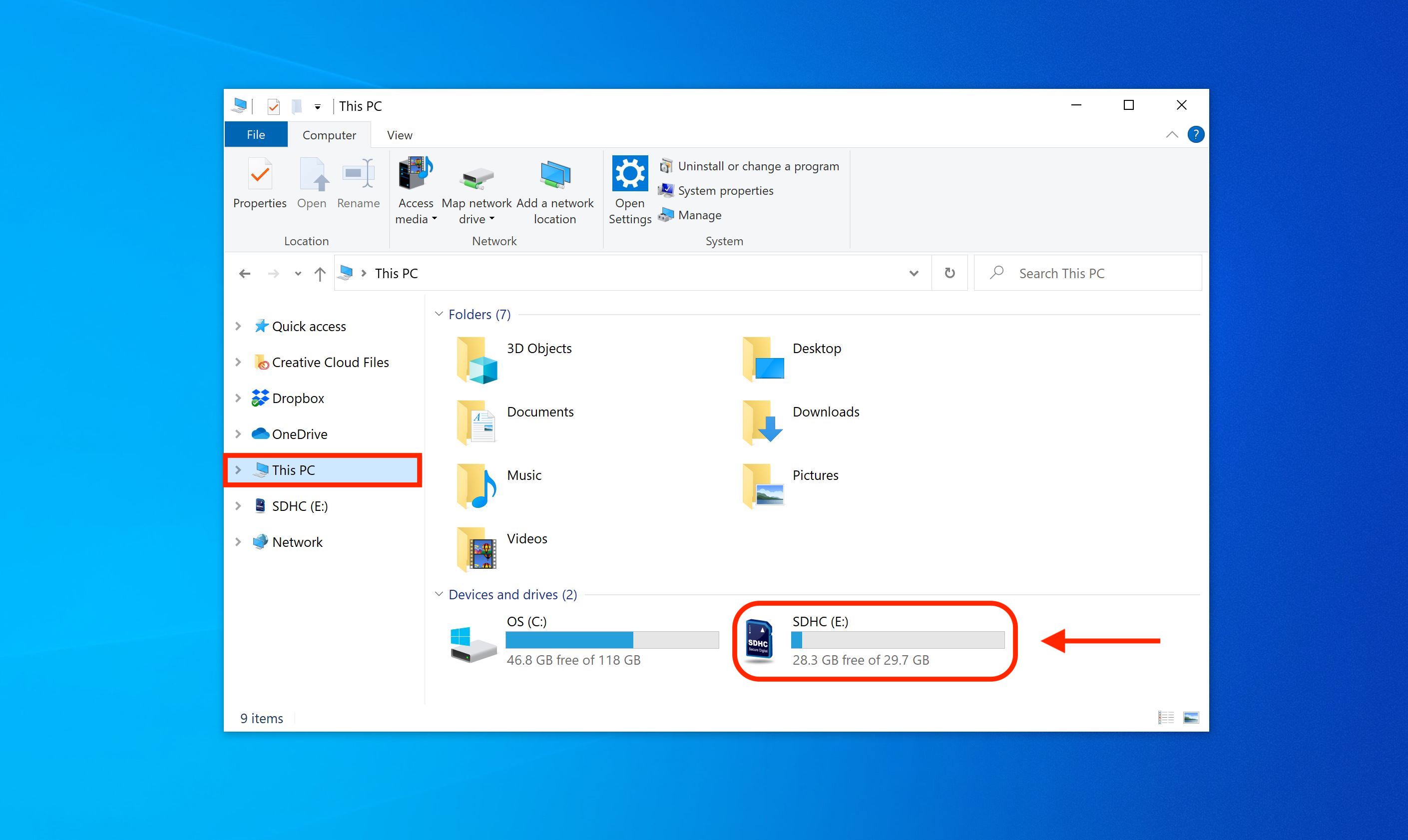Image resolution: width=1408 pixels, height=840 pixels.
Task: Open System properties
Action: pos(725,189)
